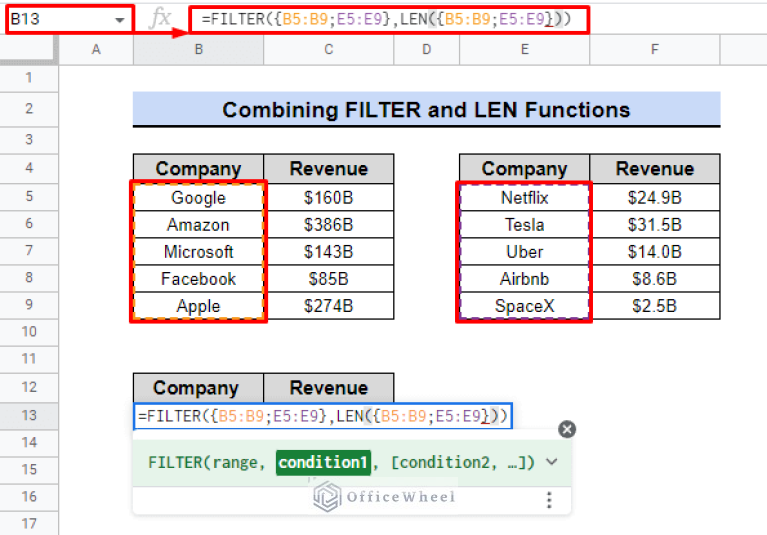Click Company header cell in E4
The image size is (767, 535).
click(525, 169)
